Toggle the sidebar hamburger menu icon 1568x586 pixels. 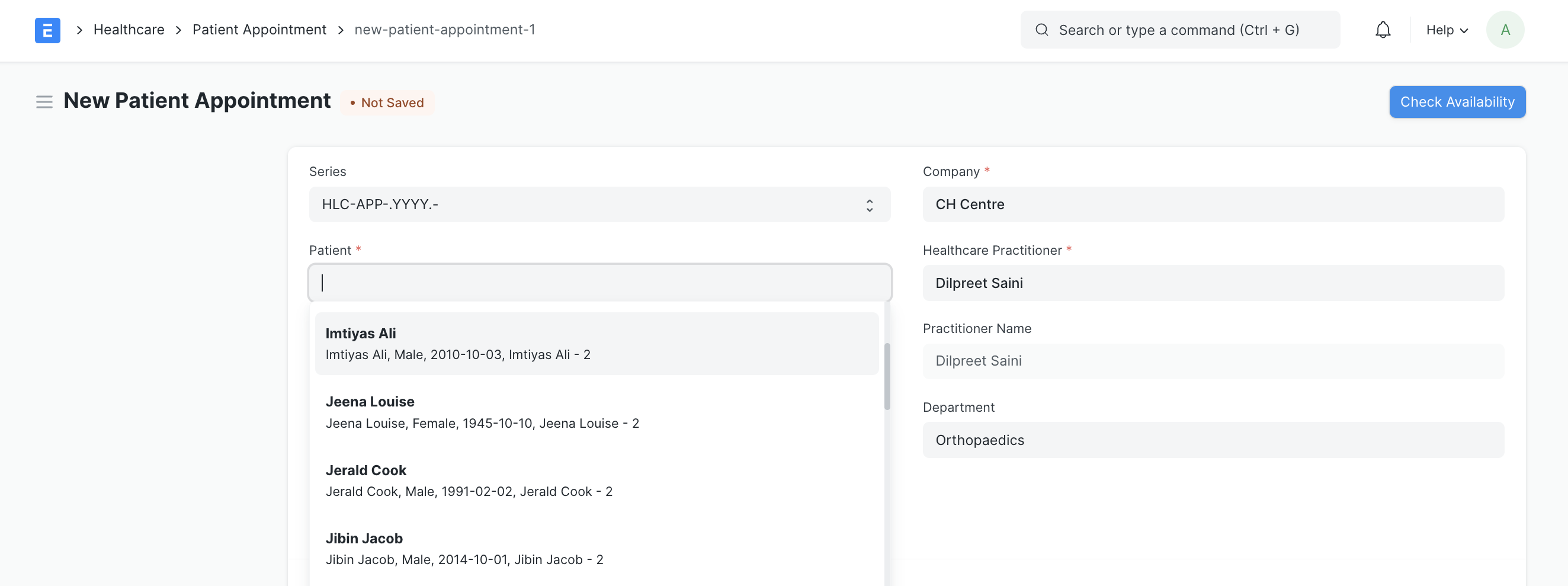44,102
